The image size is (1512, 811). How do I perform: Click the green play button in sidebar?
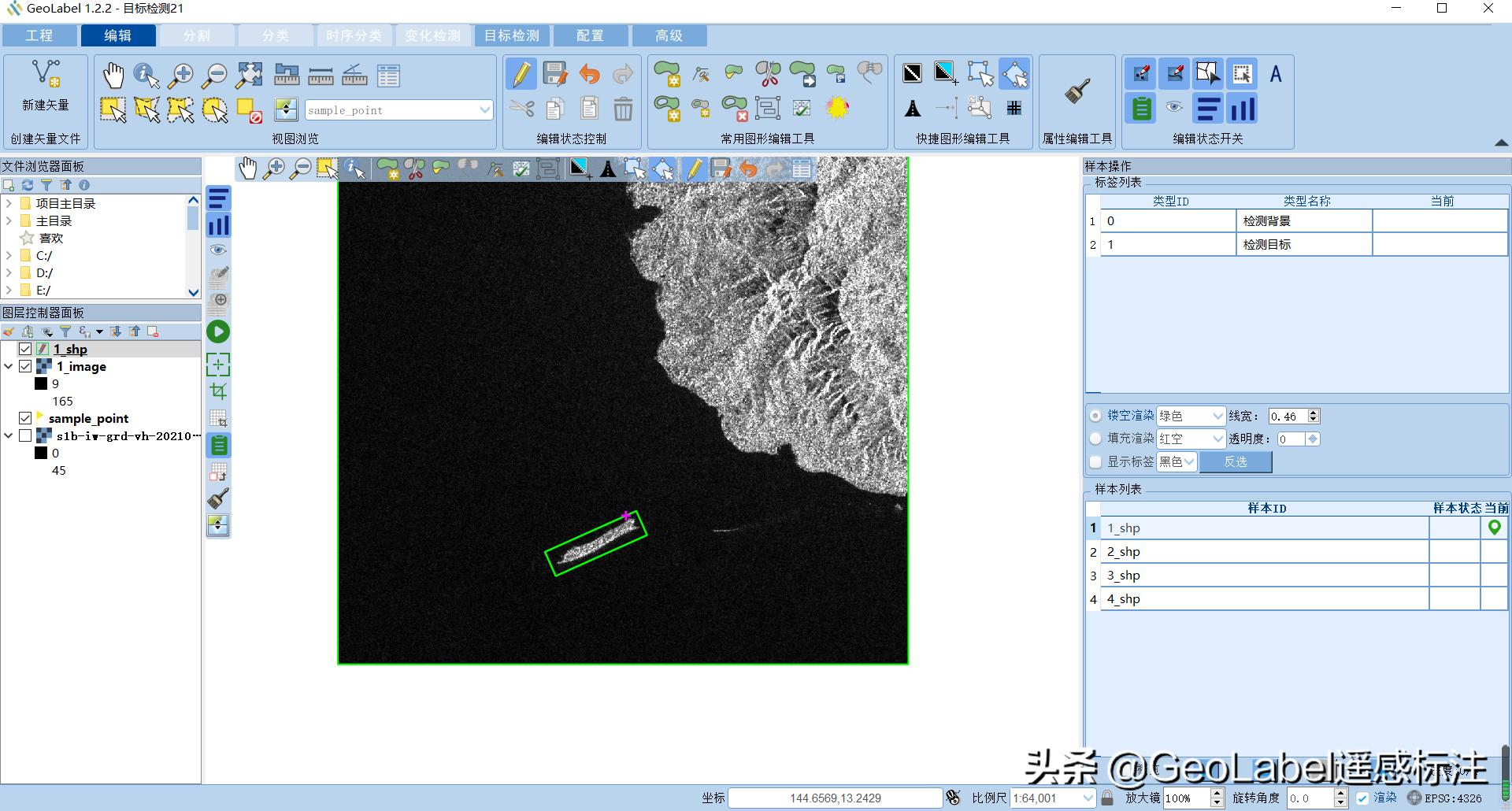(218, 332)
